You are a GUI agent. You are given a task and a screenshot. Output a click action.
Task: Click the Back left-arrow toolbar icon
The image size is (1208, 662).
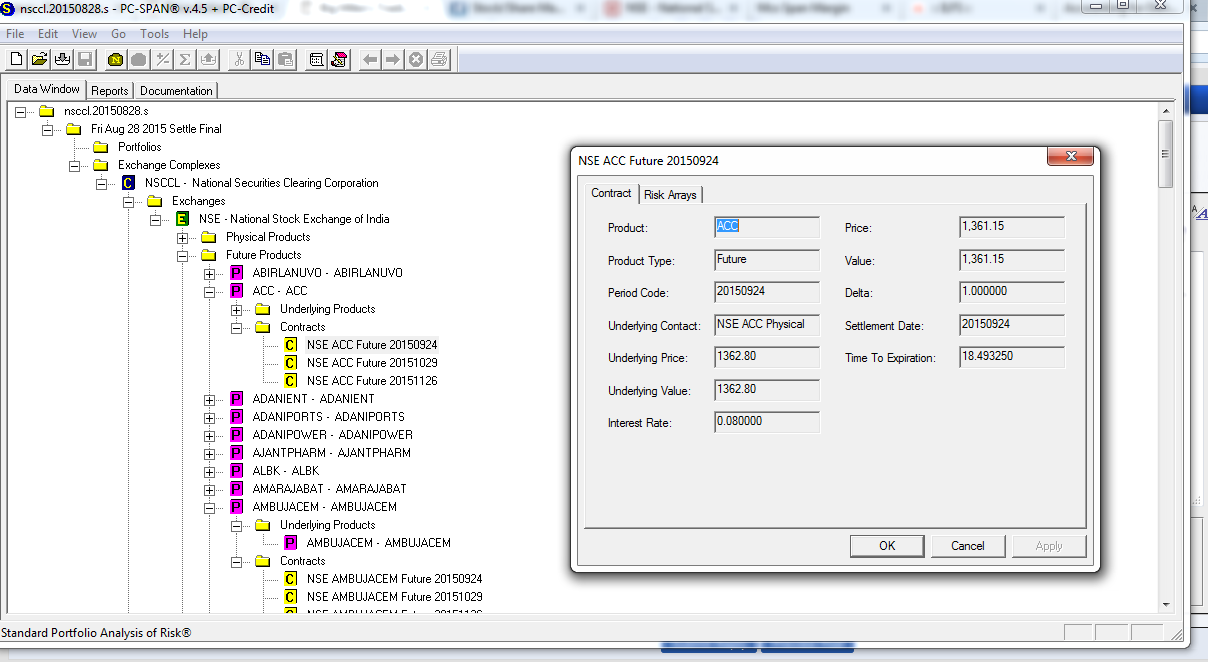tap(370, 59)
